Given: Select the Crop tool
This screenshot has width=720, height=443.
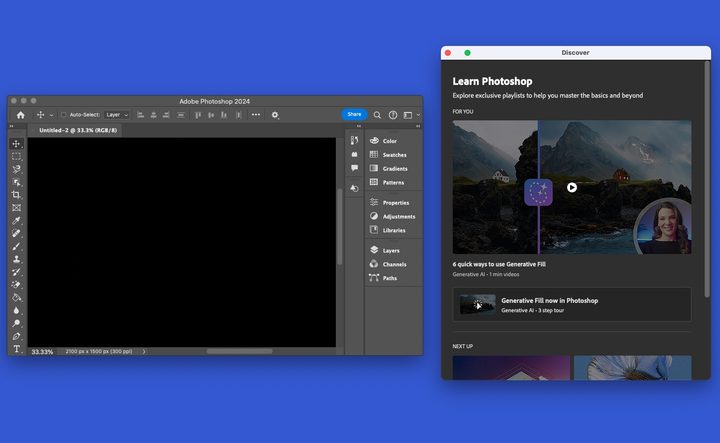Looking at the screenshot, I should [16, 195].
